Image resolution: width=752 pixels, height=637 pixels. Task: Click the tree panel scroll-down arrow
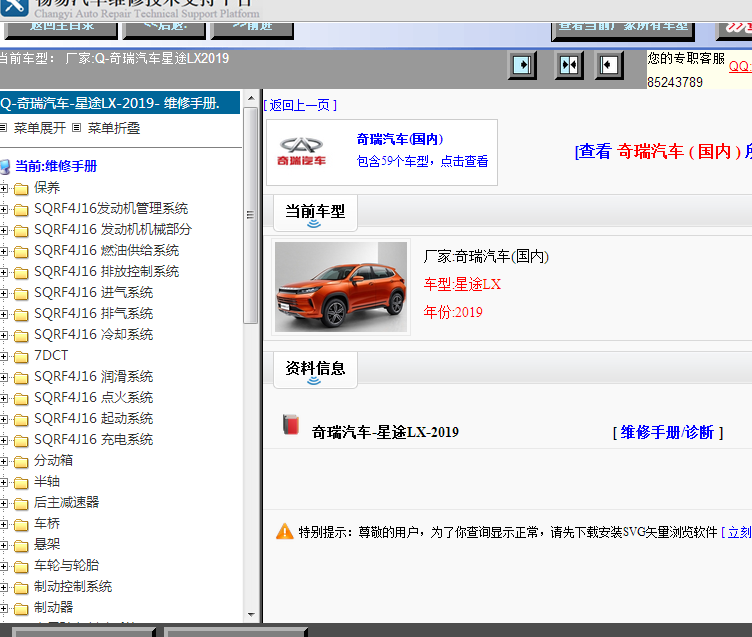(251, 614)
